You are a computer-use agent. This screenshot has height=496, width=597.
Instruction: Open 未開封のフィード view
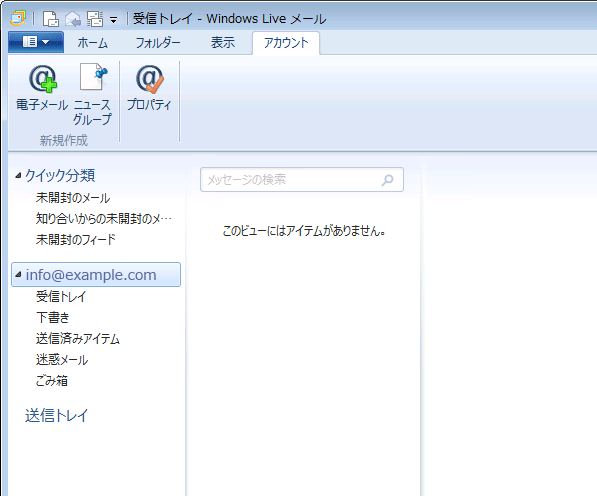[76, 240]
